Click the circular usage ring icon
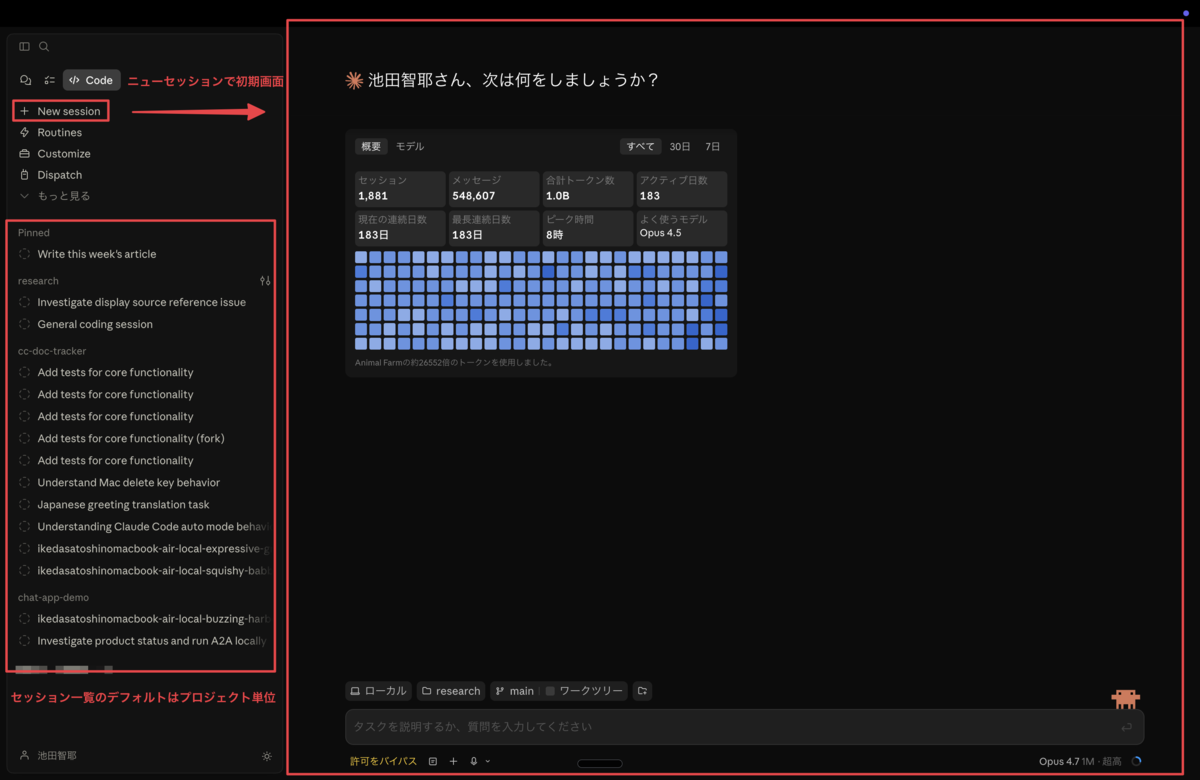Screen dimensions: 1200x780 [1136, 761]
